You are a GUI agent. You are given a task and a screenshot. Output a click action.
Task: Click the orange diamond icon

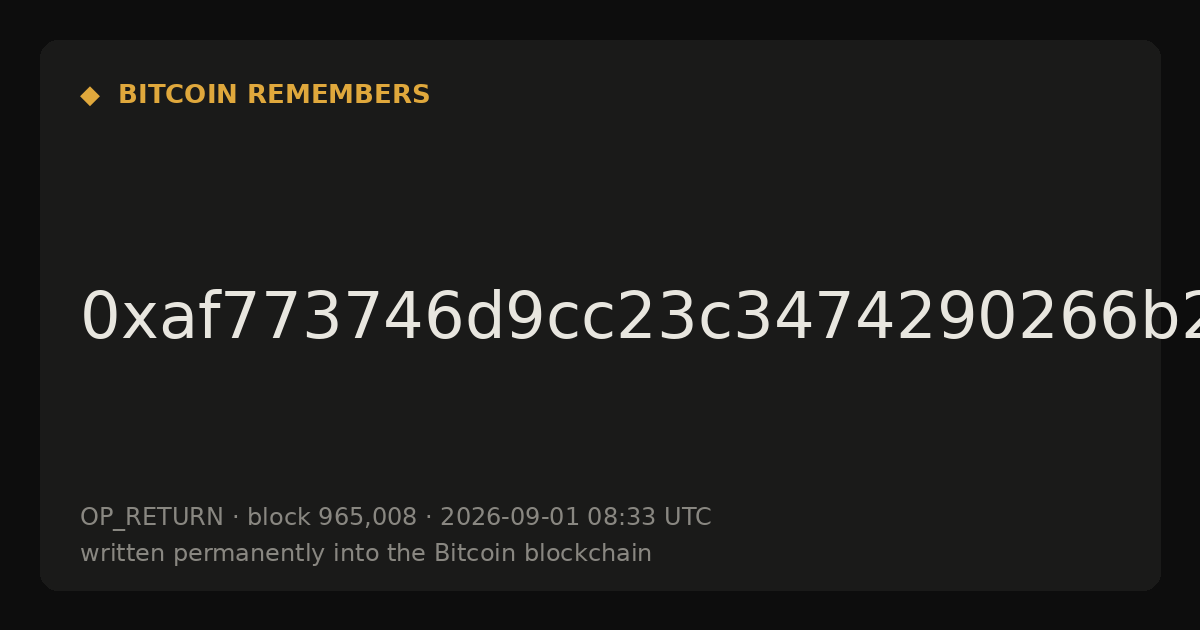(90, 96)
